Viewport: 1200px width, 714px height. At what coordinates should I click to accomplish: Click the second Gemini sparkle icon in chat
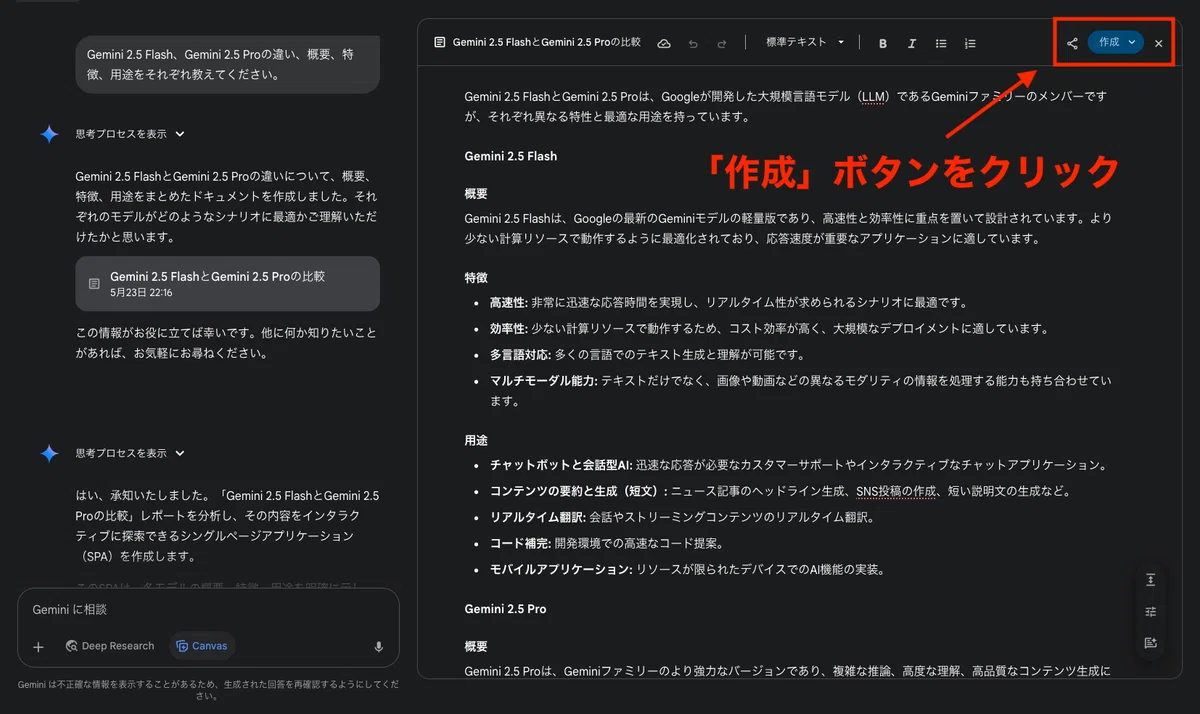click(49, 454)
